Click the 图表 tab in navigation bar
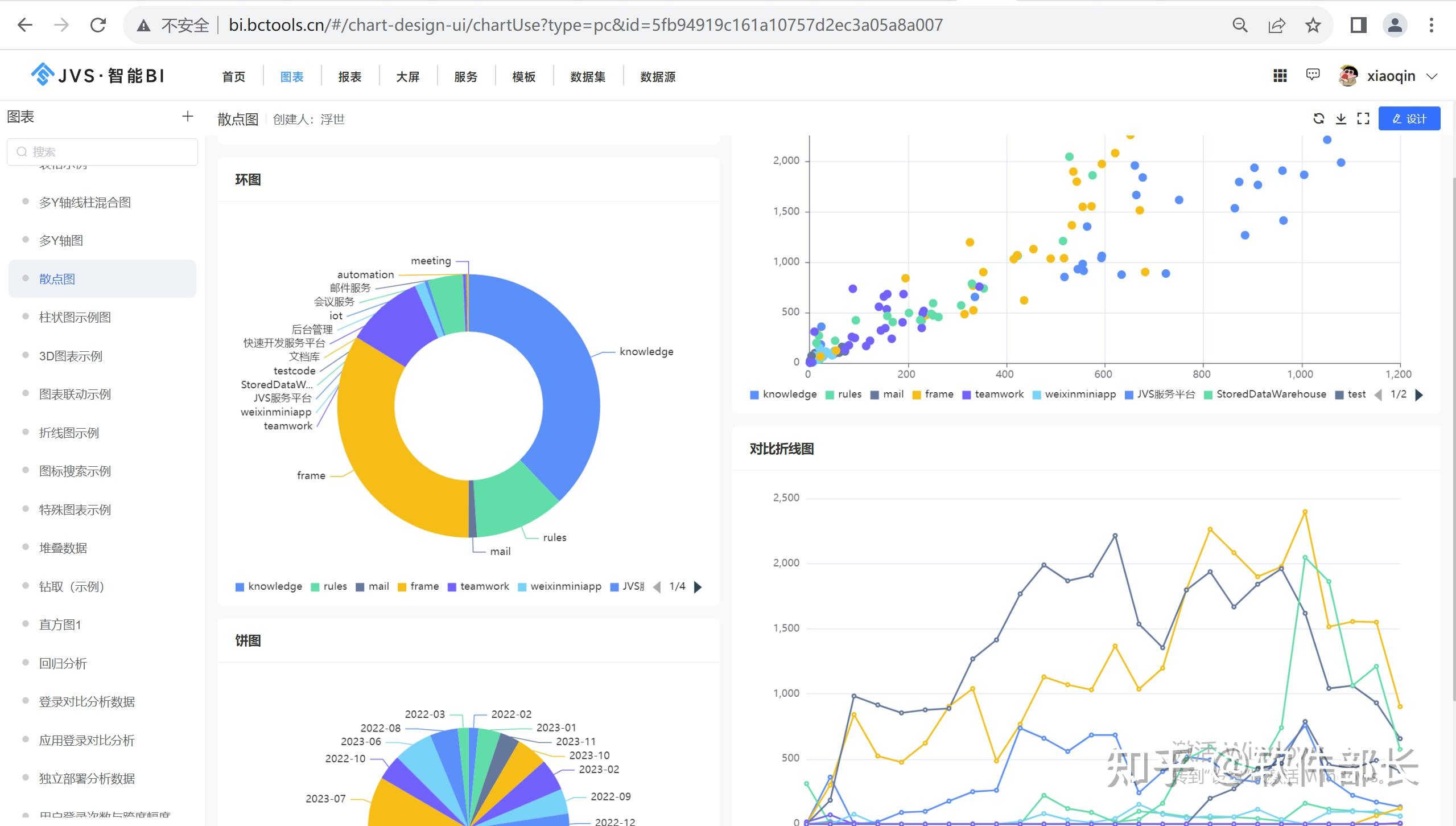The width and height of the screenshot is (1456, 826). click(x=292, y=76)
